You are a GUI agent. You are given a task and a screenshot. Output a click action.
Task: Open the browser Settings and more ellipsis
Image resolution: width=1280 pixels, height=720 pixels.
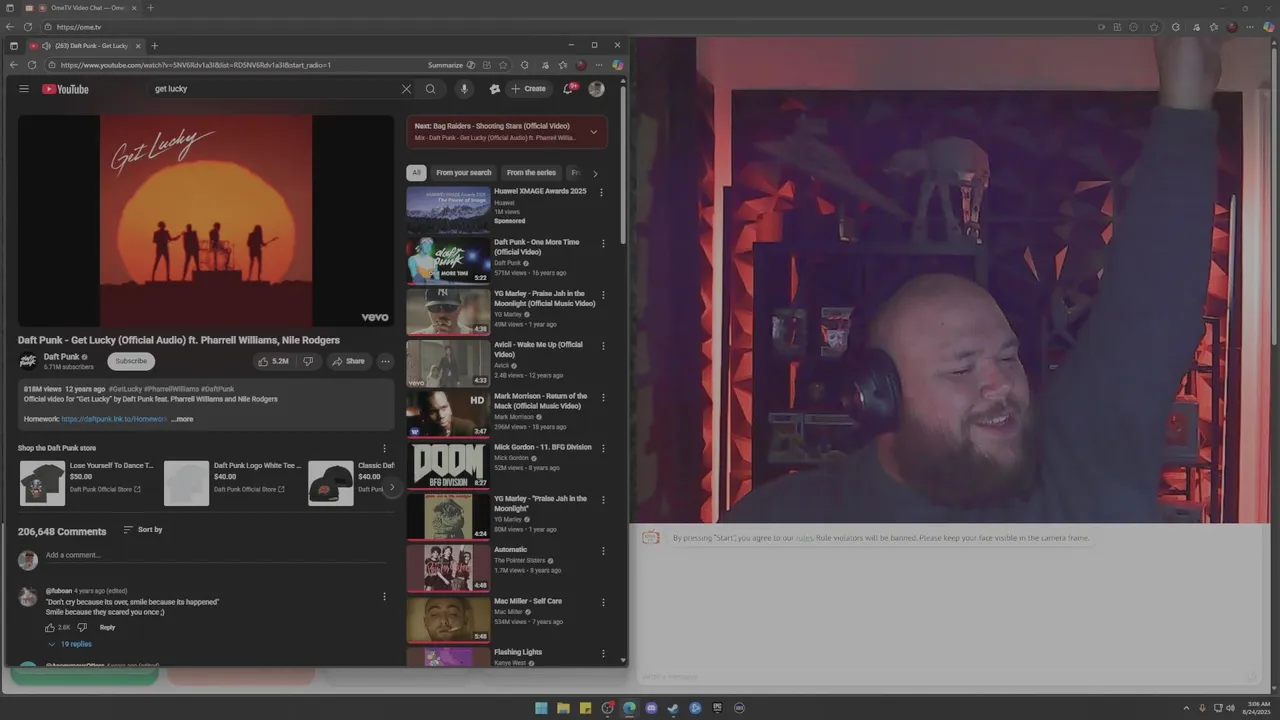[599, 65]
